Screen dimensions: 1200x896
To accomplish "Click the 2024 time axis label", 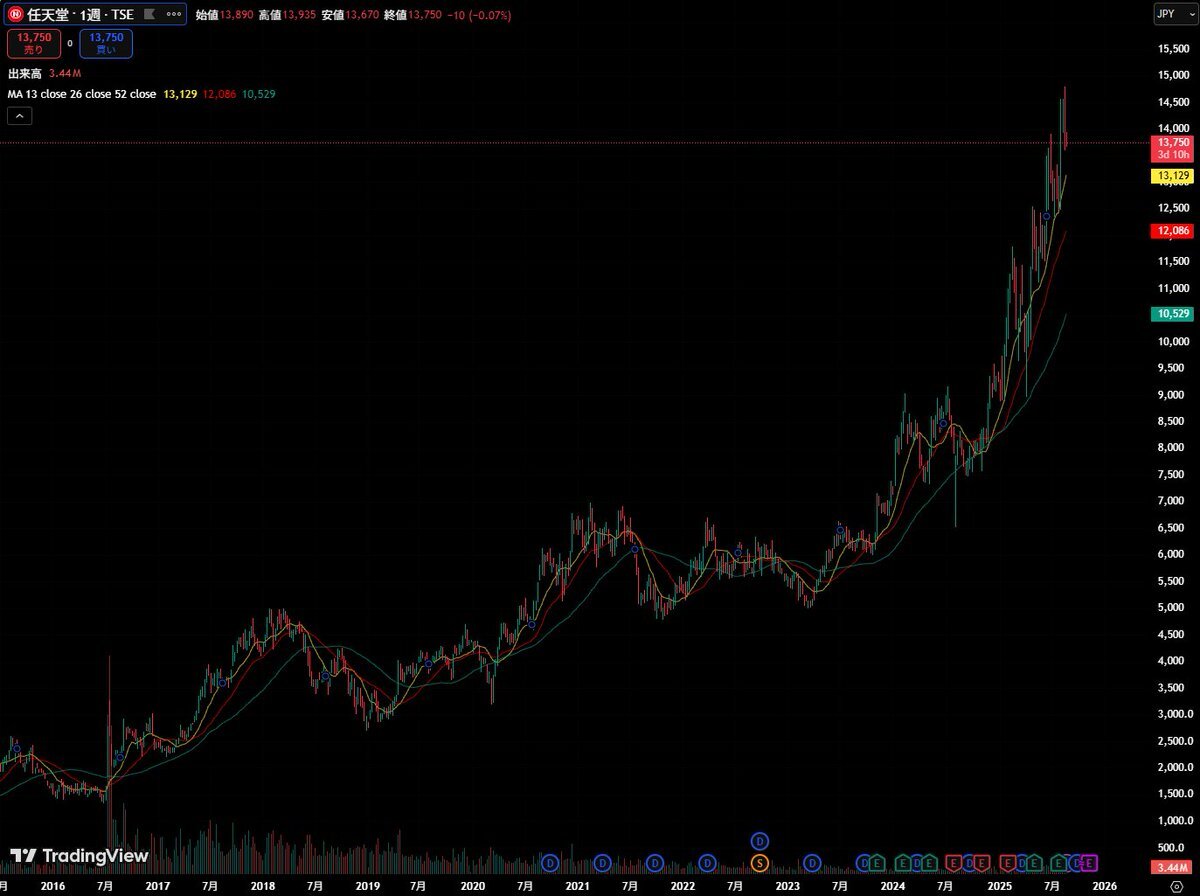I will 893,886.
